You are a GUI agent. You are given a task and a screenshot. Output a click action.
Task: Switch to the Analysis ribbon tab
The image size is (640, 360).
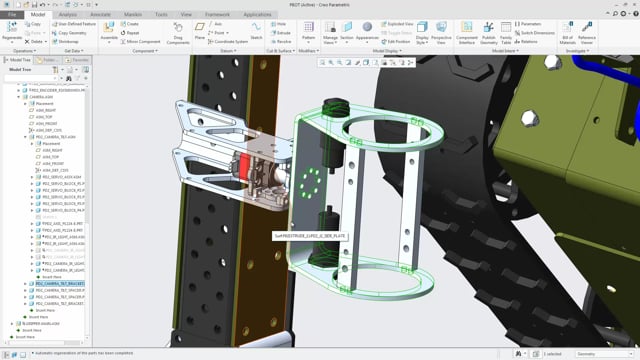[68, 14]
